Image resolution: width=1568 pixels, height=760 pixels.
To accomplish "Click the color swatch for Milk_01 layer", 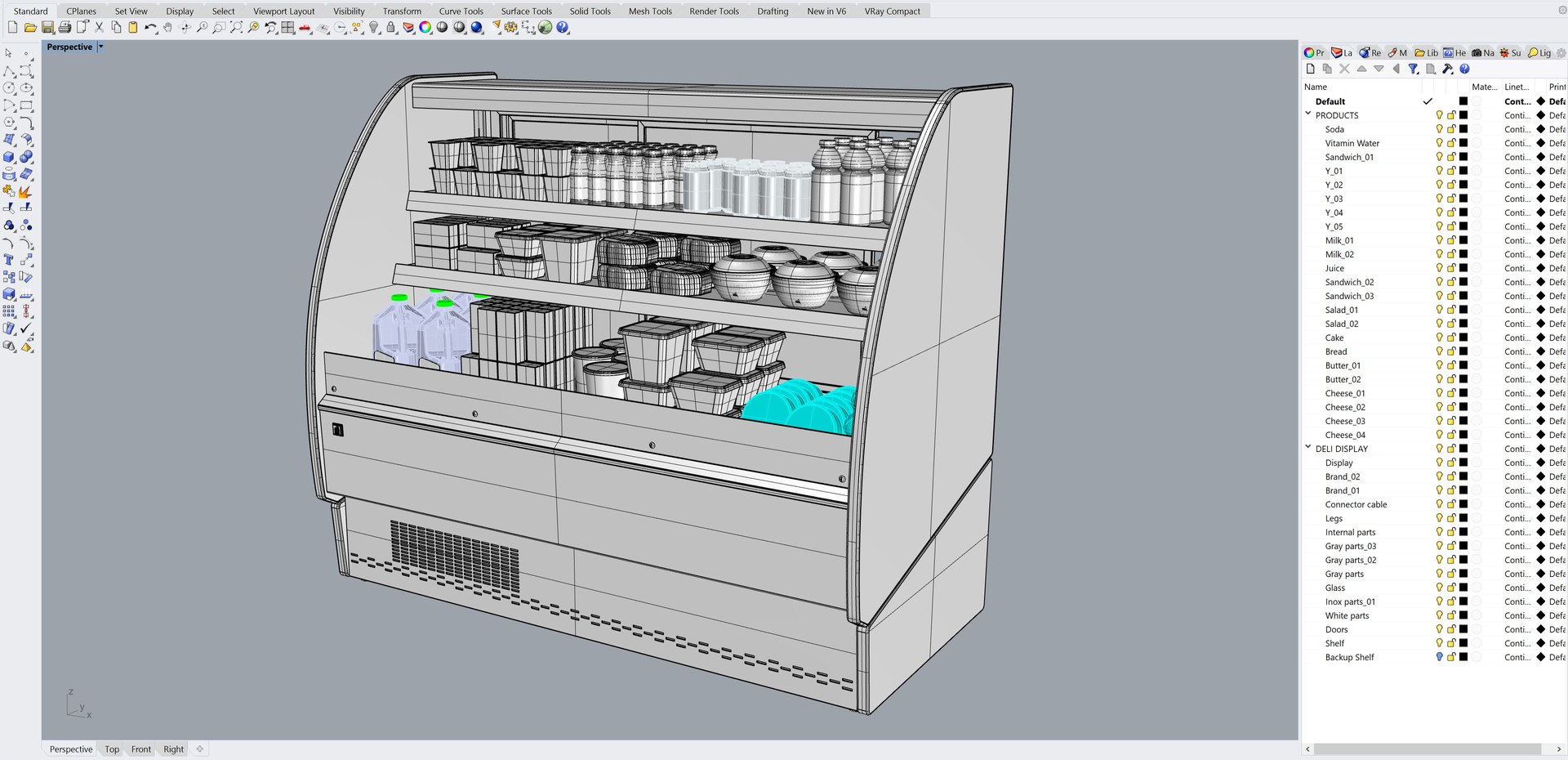I will (1463, 240).
